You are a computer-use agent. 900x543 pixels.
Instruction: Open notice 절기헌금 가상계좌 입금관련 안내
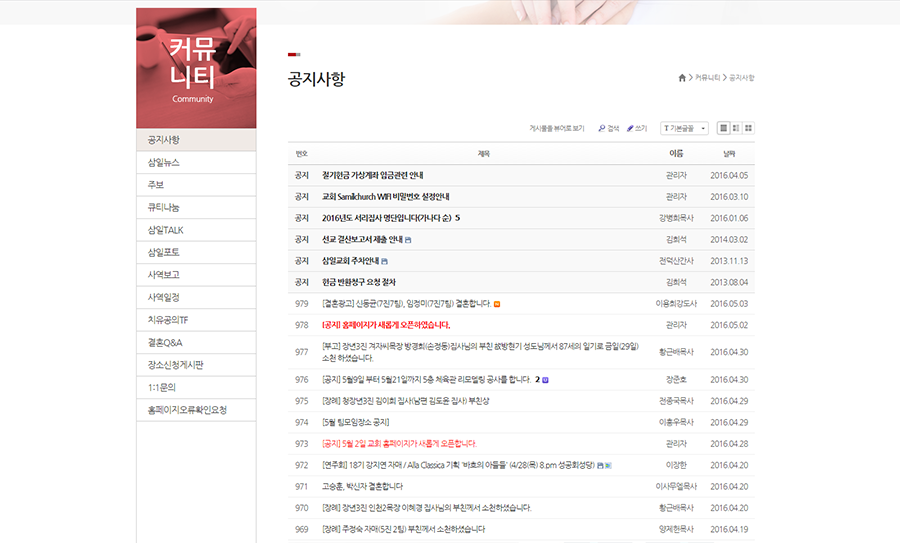coord(373,176)
